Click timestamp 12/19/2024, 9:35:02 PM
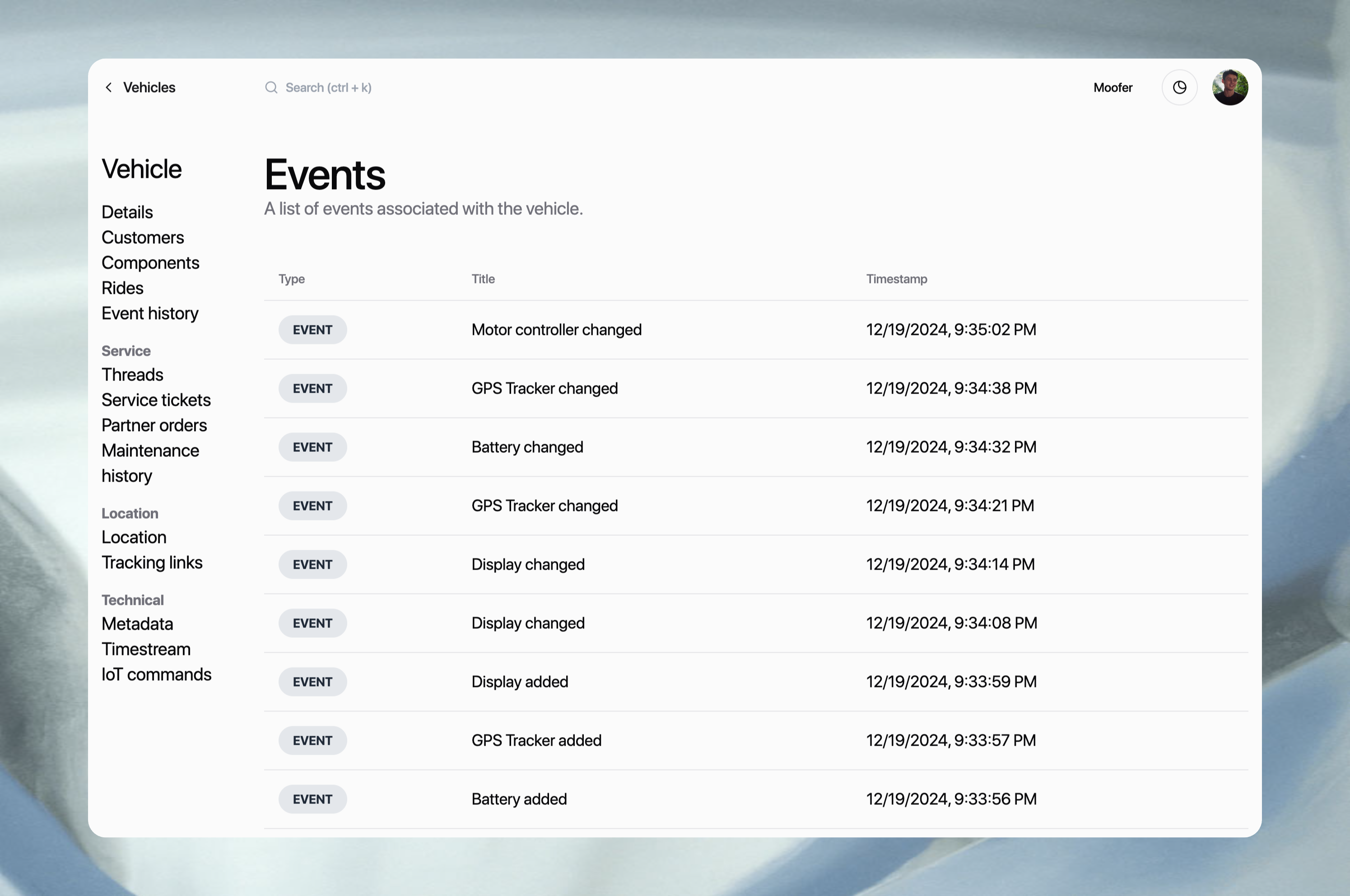The image size is (1350, 896). click(951, 330)
